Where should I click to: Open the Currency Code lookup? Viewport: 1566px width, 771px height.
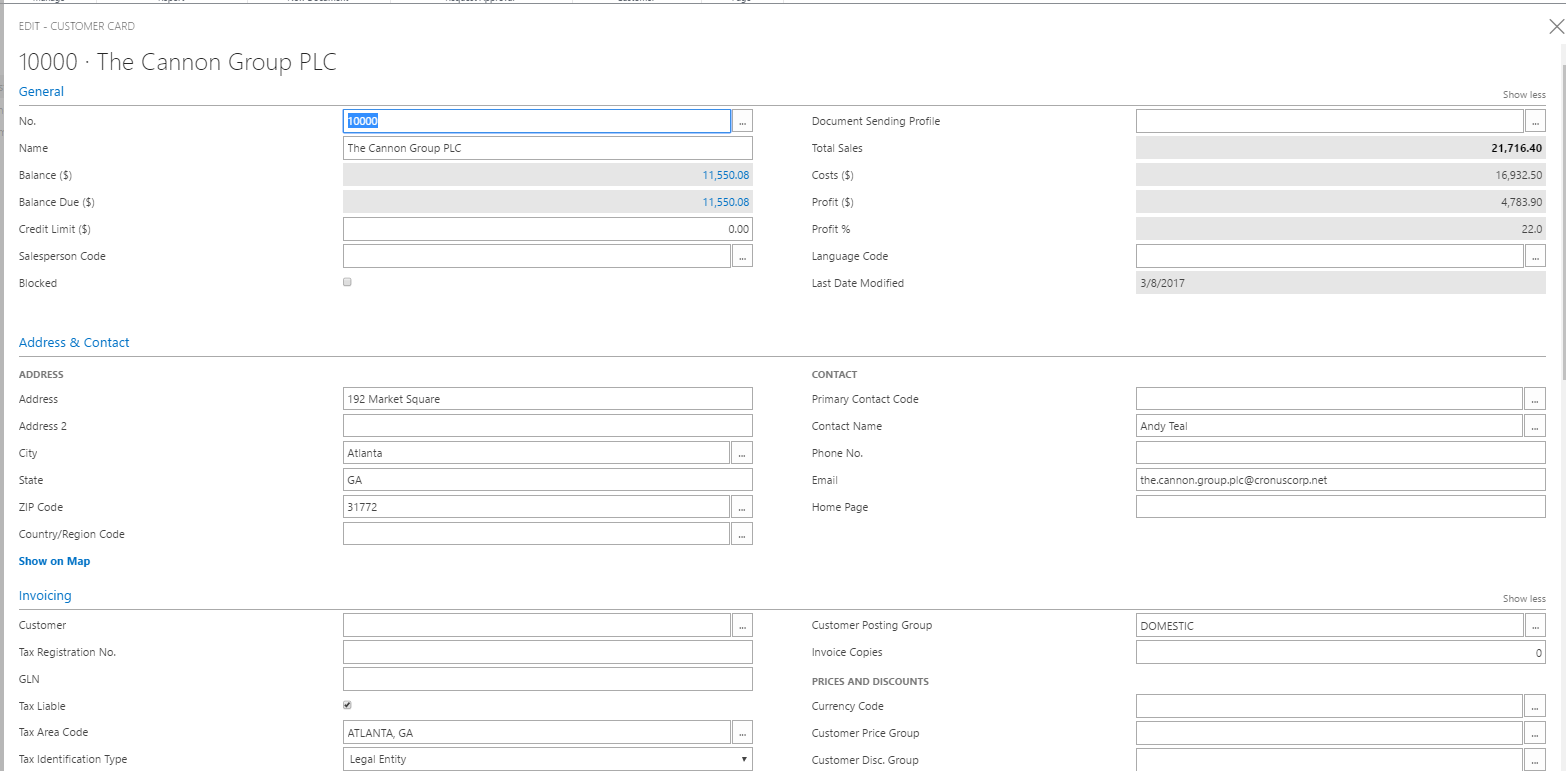point(1536,705)
